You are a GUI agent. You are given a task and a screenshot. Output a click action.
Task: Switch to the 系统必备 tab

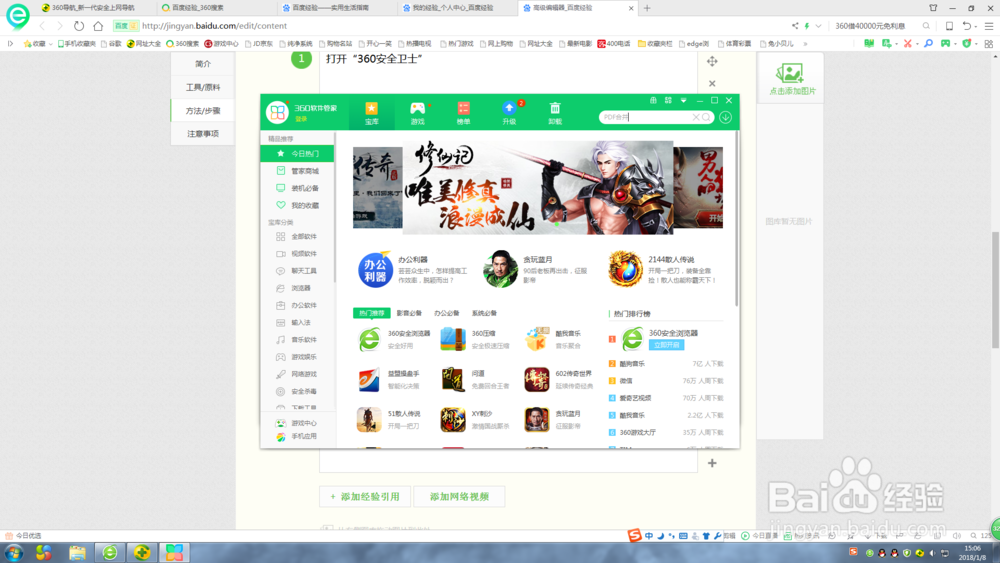[x=484, y=313]
